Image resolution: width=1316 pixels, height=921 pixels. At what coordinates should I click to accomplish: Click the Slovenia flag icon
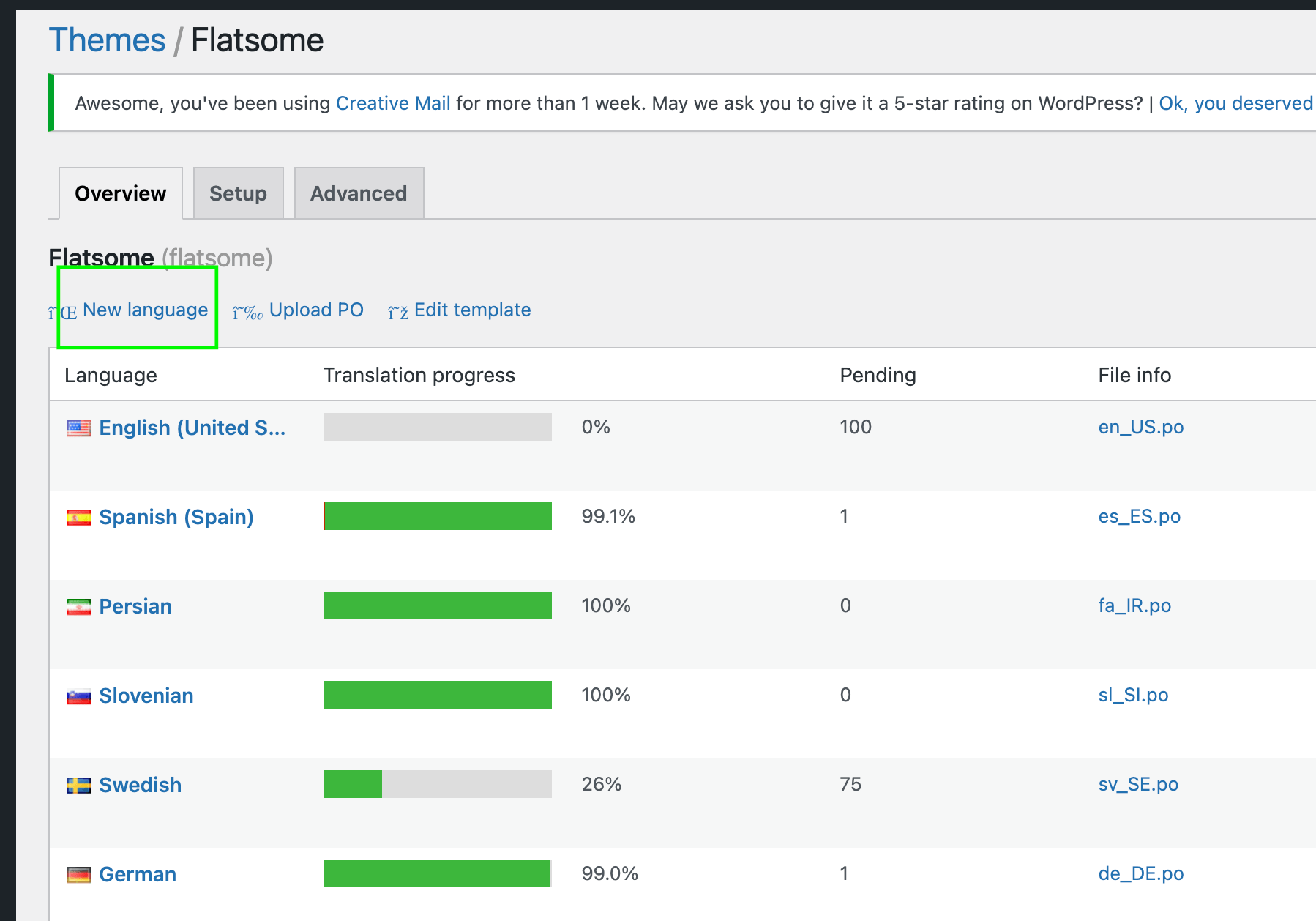79,696
